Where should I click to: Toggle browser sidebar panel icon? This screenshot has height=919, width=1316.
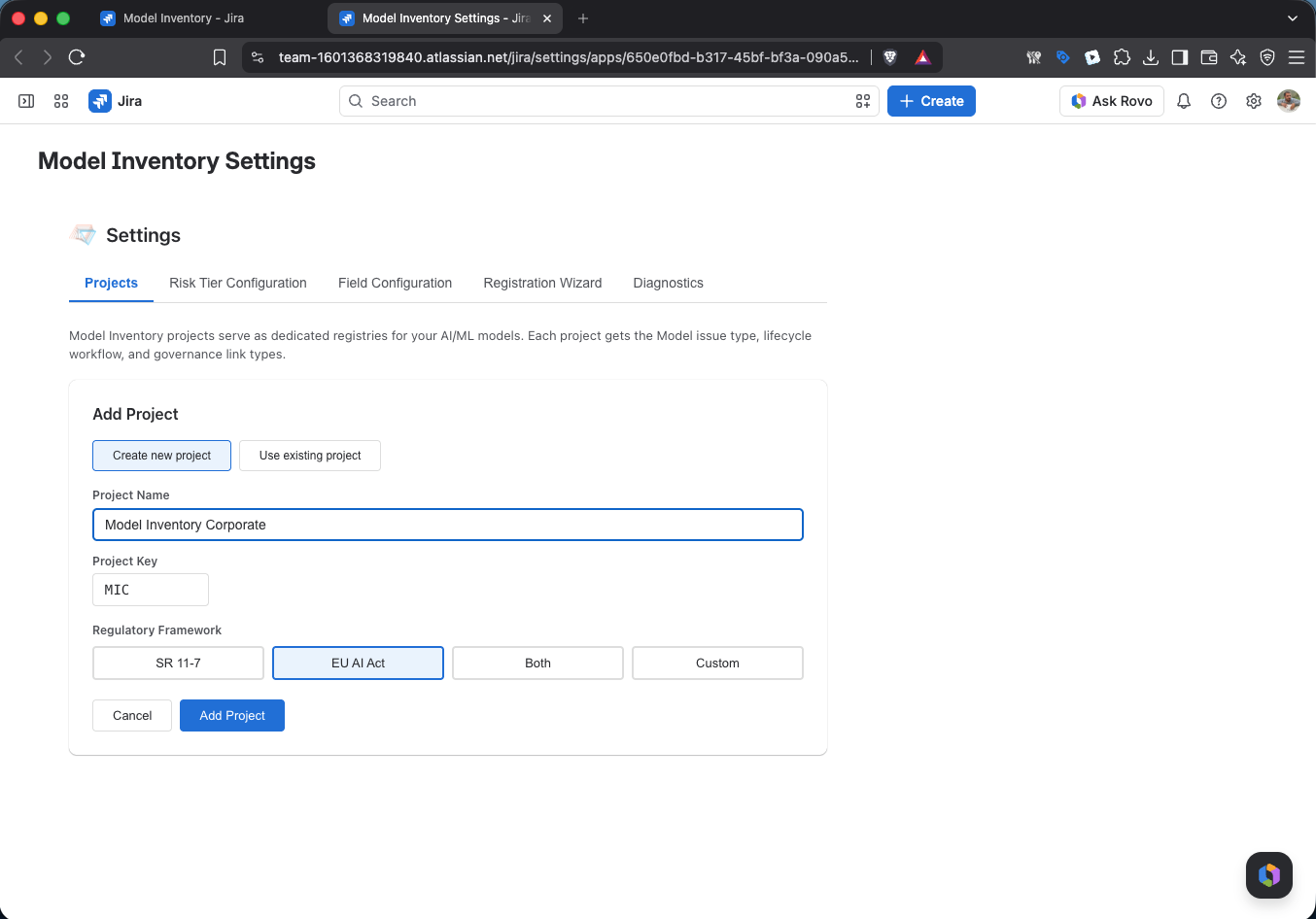pyautogui.click(x=1180, y=57)
